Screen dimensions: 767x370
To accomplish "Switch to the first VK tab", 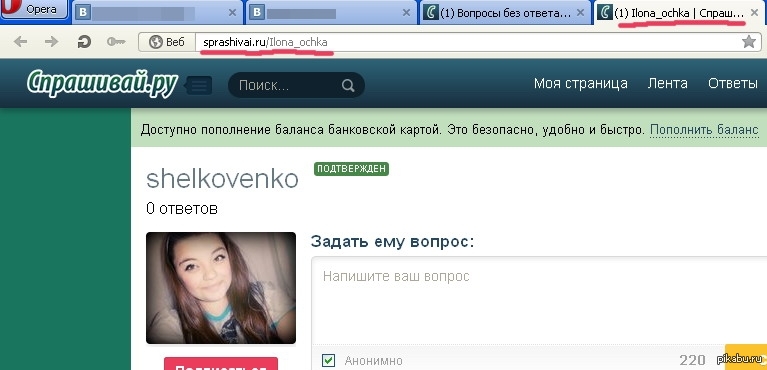I will pyautogui.click(x=158, y=13).
